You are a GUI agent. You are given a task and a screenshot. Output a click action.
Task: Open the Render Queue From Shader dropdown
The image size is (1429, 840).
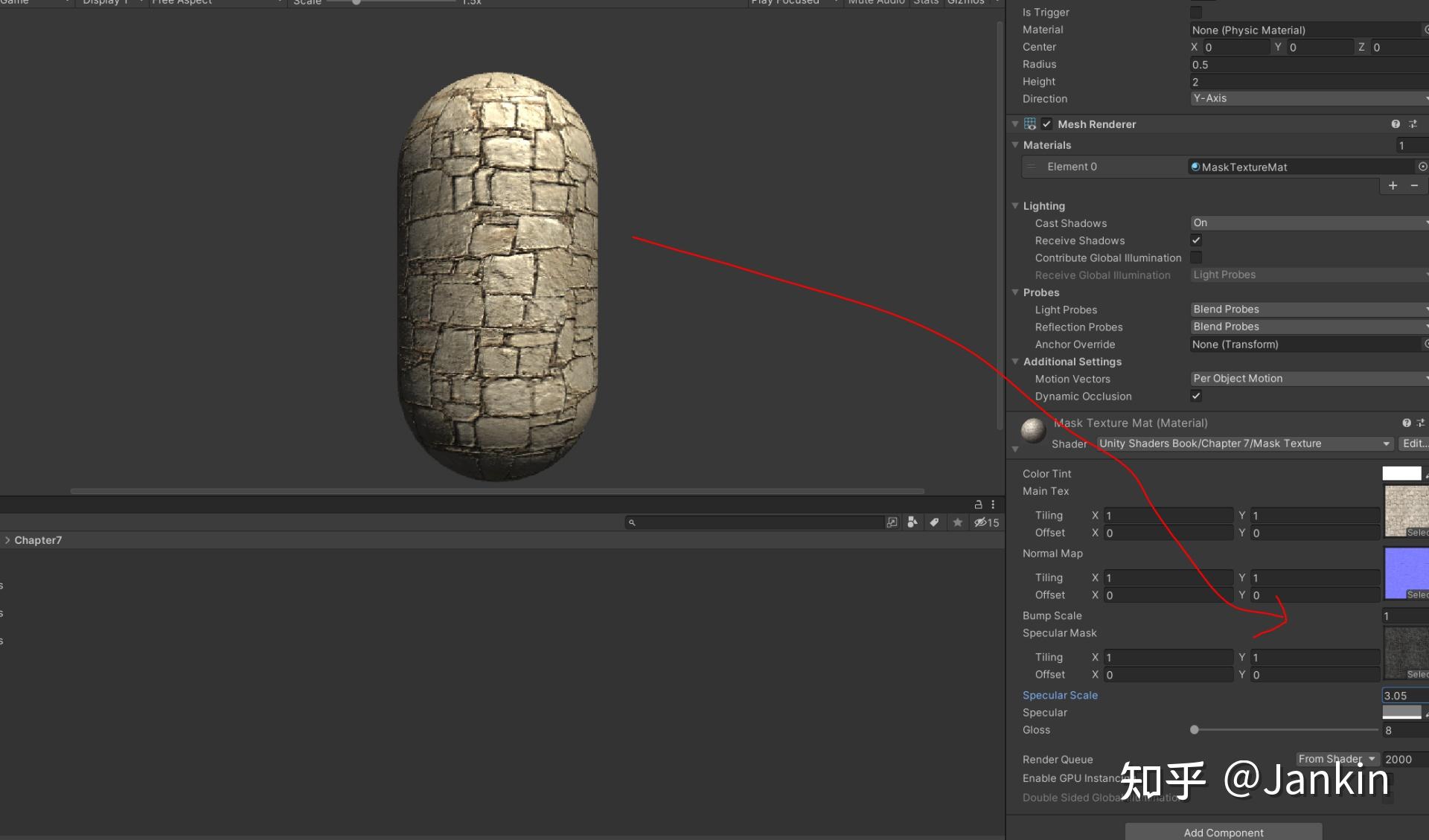click(1336, 759)
